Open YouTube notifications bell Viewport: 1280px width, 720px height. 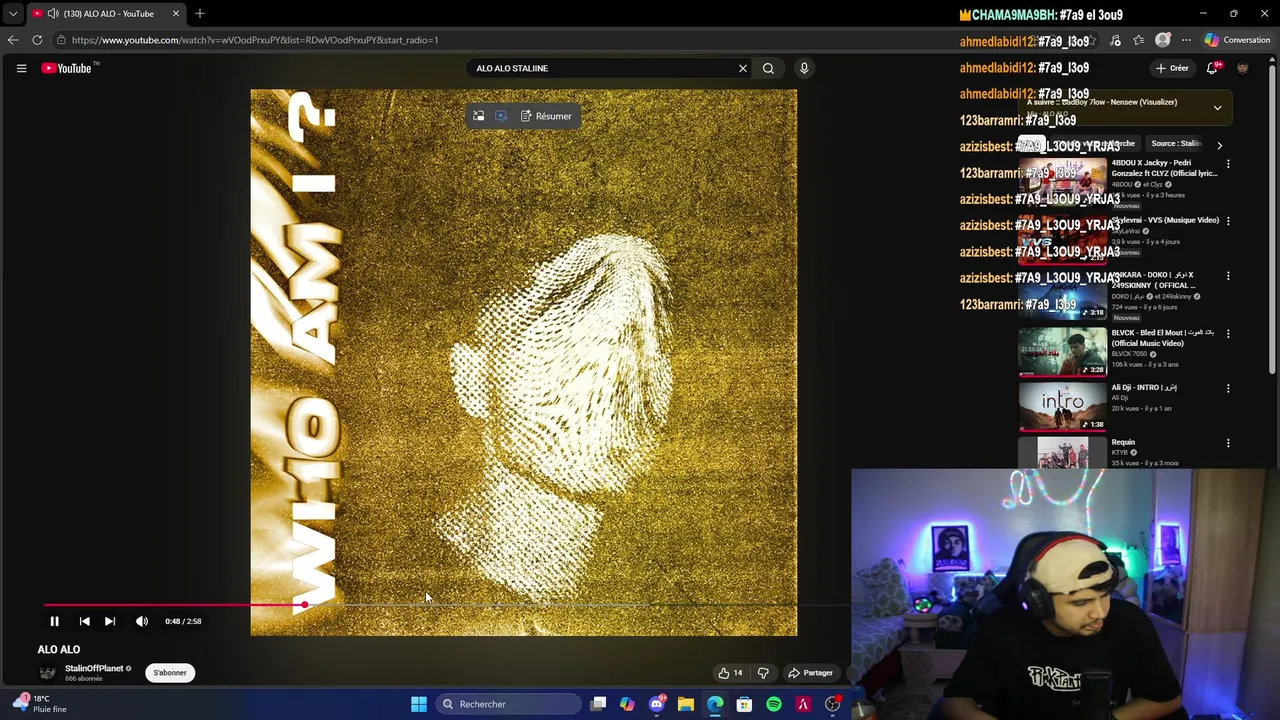click(x=1213, y=68)
